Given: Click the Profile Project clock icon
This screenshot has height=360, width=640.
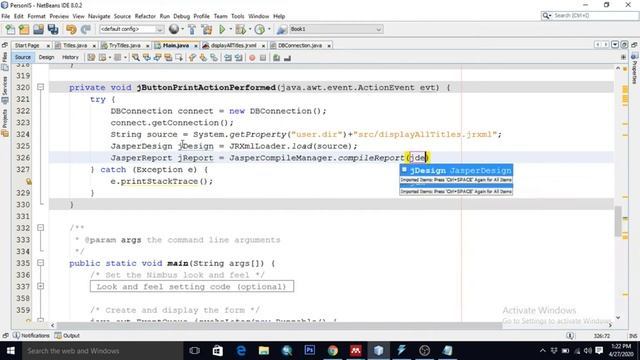Looking at the screenshot, I should point(260,29).
